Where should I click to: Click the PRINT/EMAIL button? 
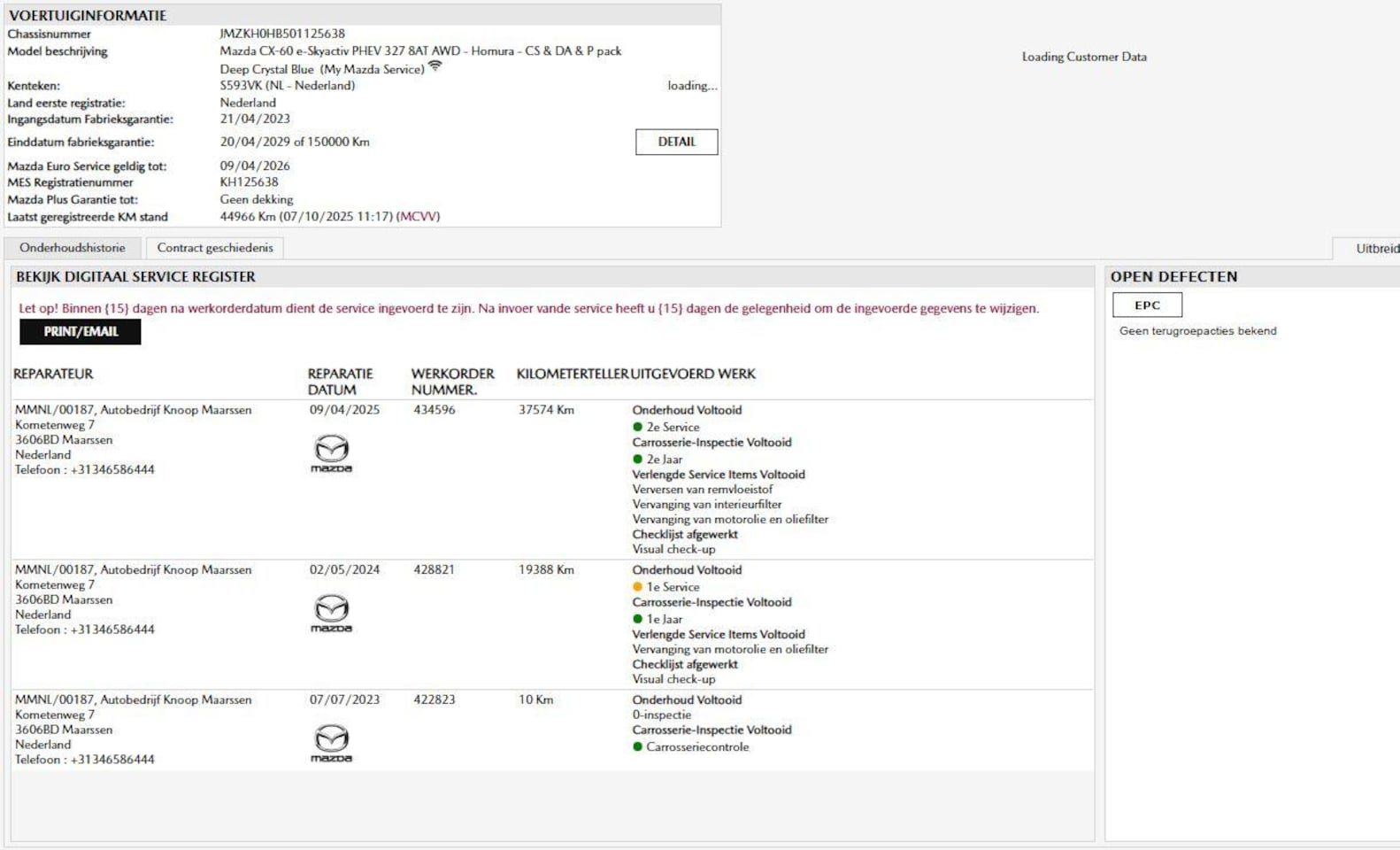click(81, 331)
